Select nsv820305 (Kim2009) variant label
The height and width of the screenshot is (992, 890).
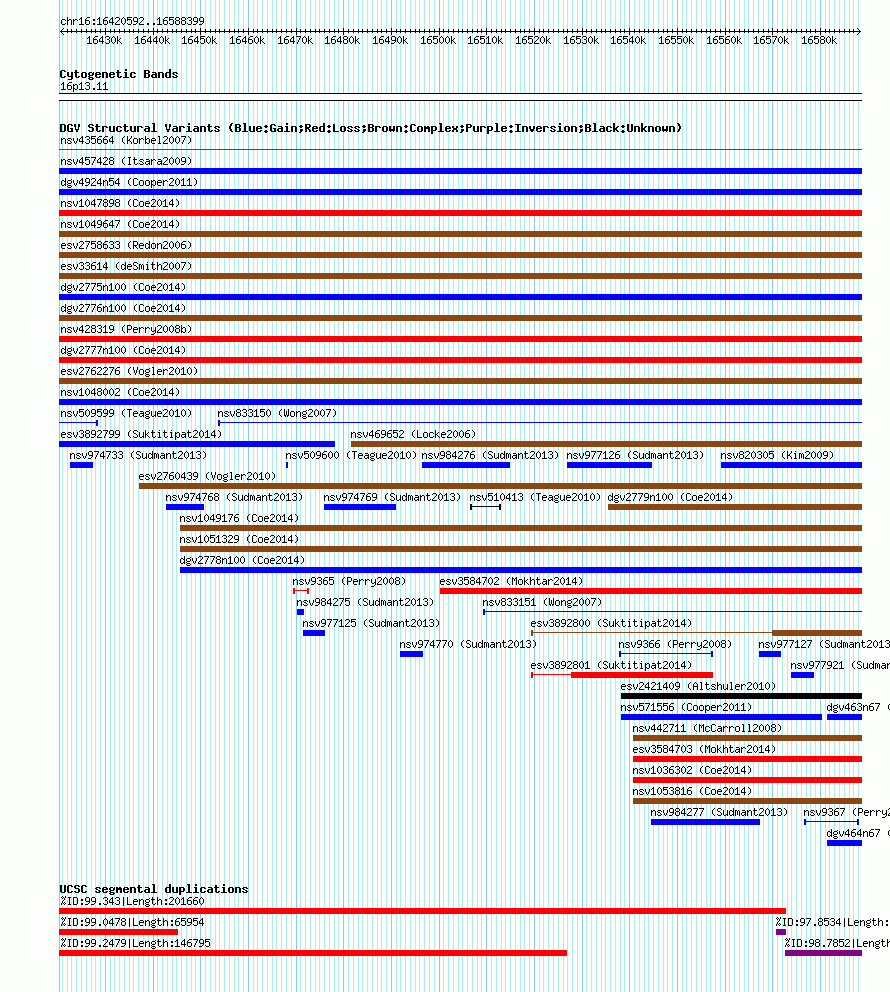(777, 456)
